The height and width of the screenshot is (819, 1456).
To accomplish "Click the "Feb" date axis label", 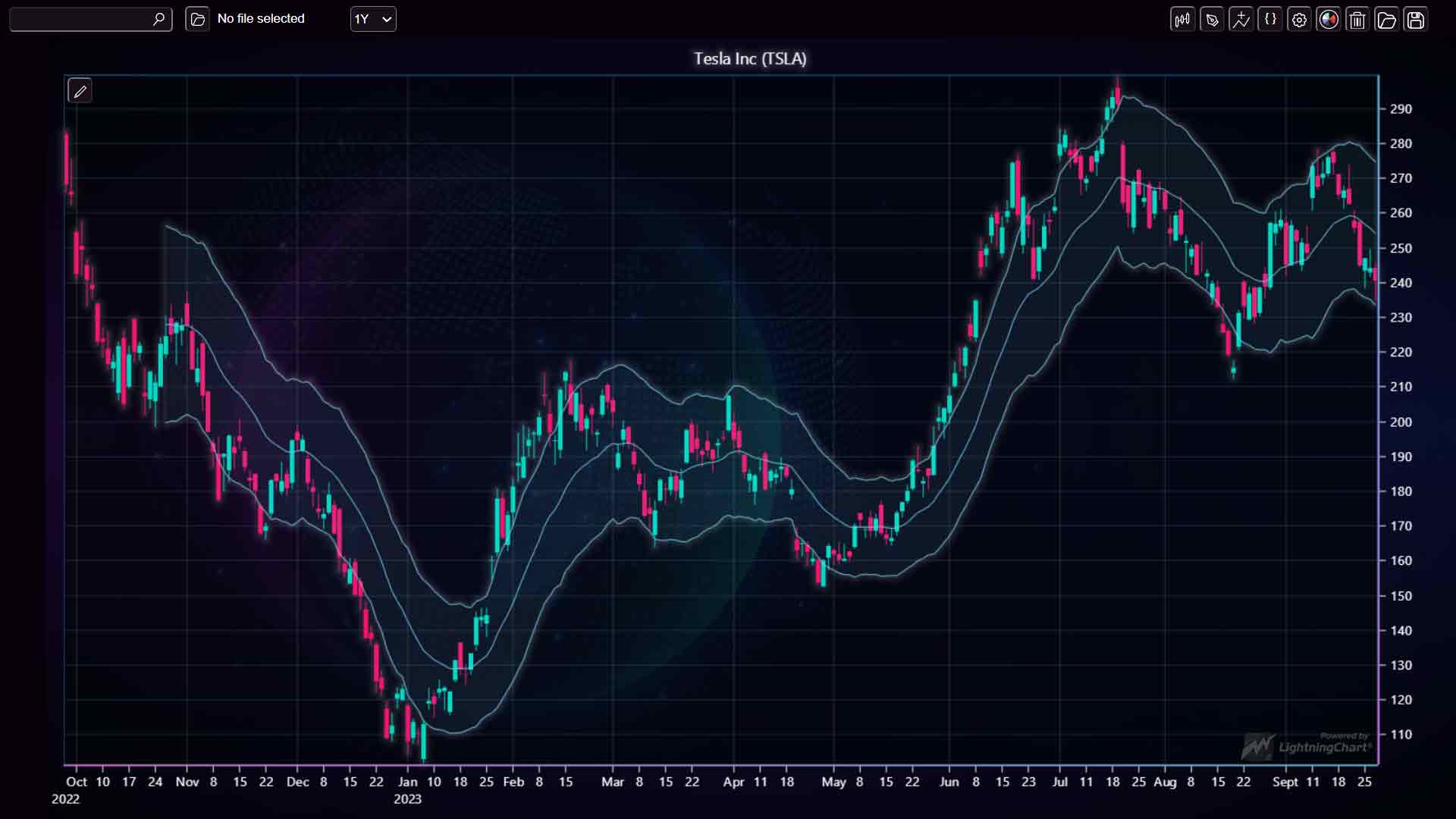I will (x=513, y=782).
